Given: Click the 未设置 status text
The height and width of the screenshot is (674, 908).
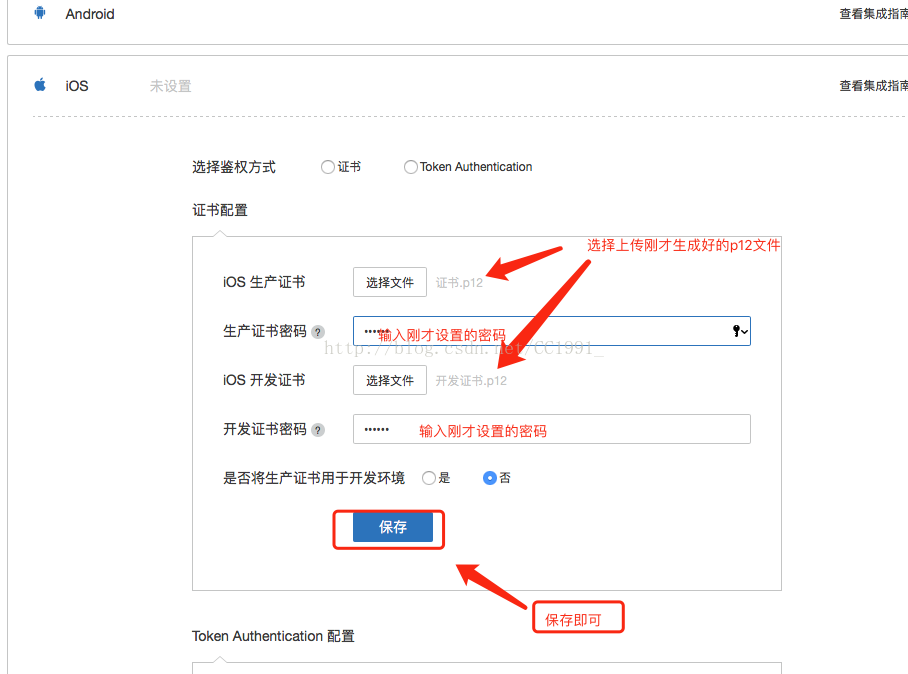Looking at the screenshot, I should [x=170, y=86].
